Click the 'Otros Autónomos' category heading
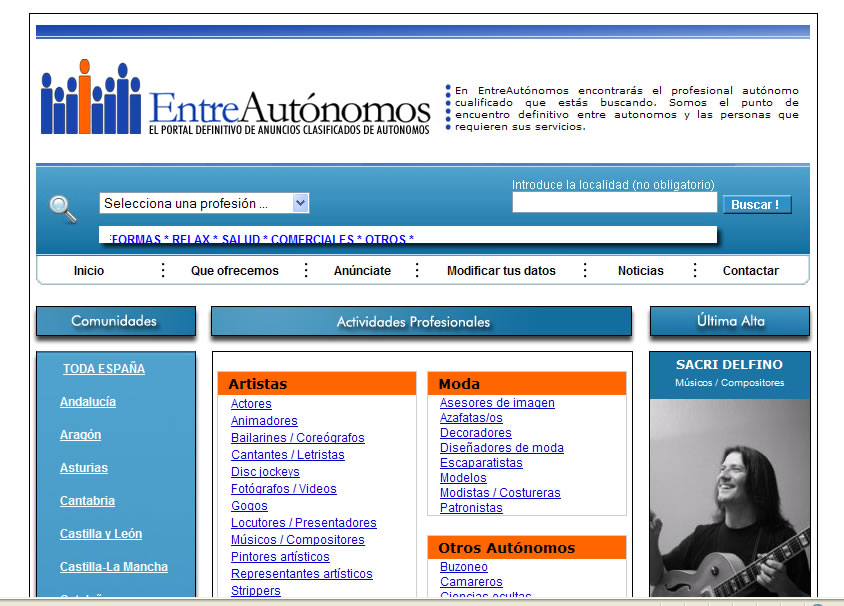844x606 pixels. [527, 548]
